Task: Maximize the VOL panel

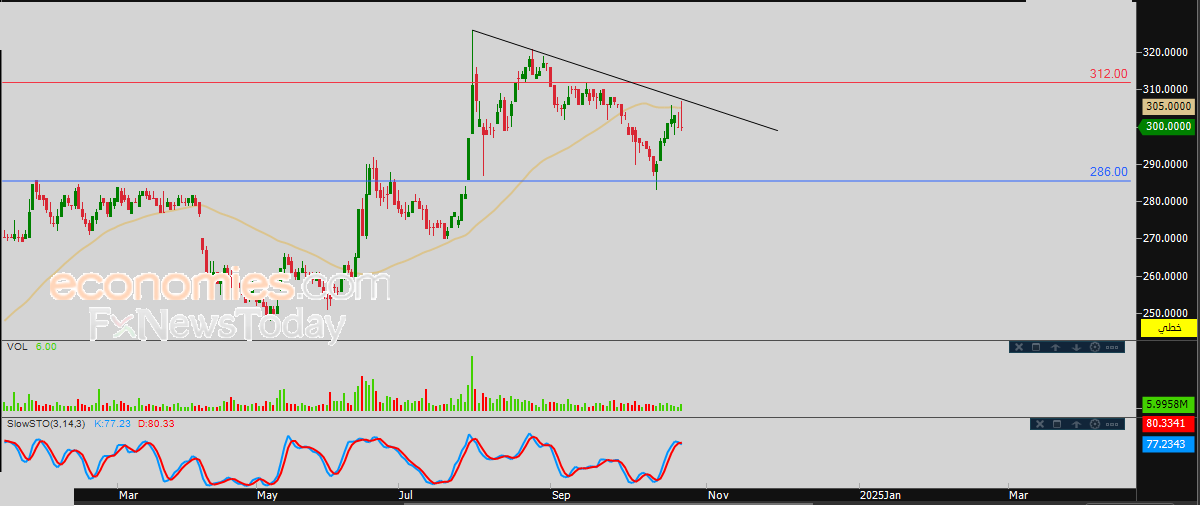Action: click(x=1037, y=347)
